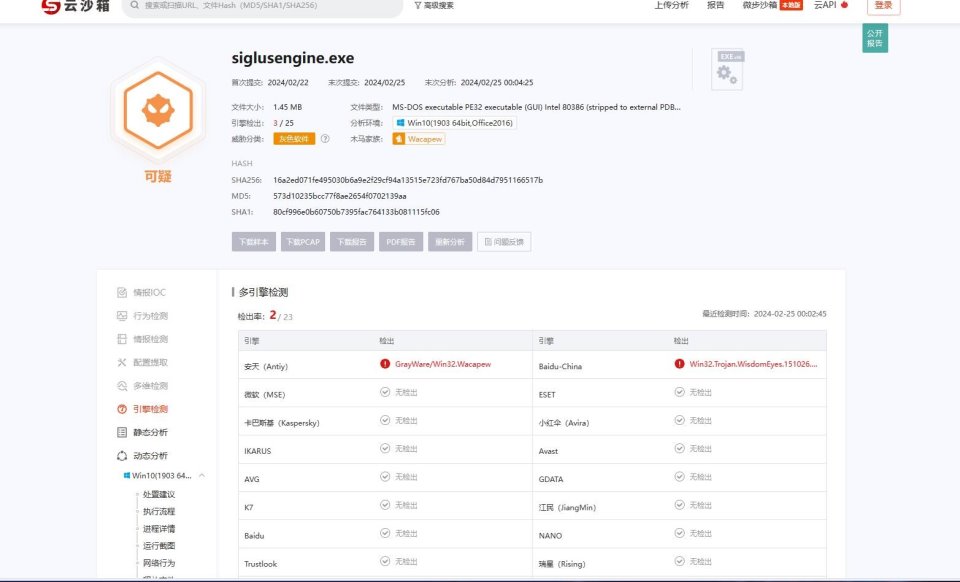960x582 pixels.
Task: Click red alert icon in Baidu-China row
Action: coord(680,364)
